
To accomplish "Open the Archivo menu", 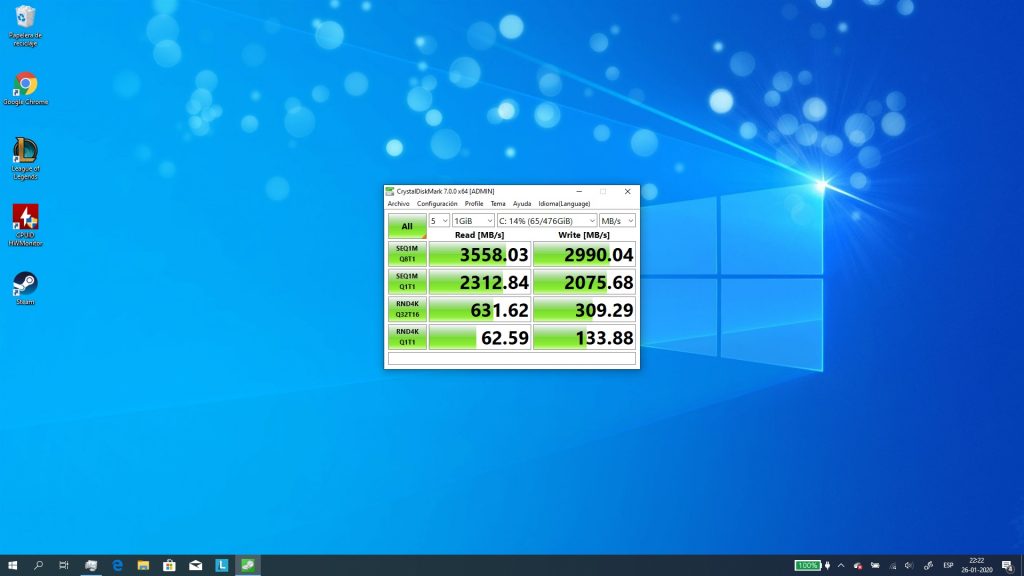I will (399, 204).
